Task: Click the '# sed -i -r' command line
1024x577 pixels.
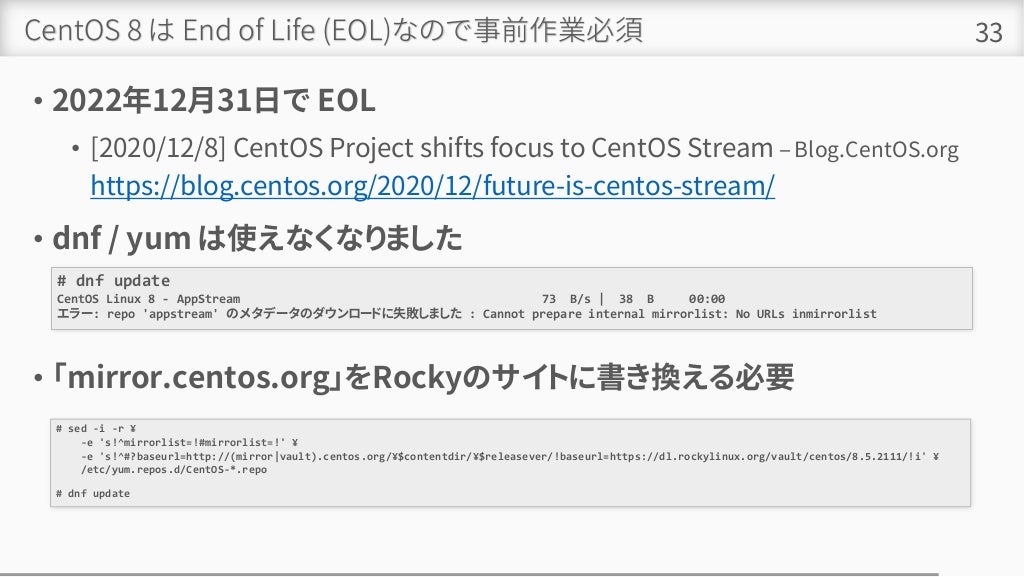Action: [x=96, y=428]
